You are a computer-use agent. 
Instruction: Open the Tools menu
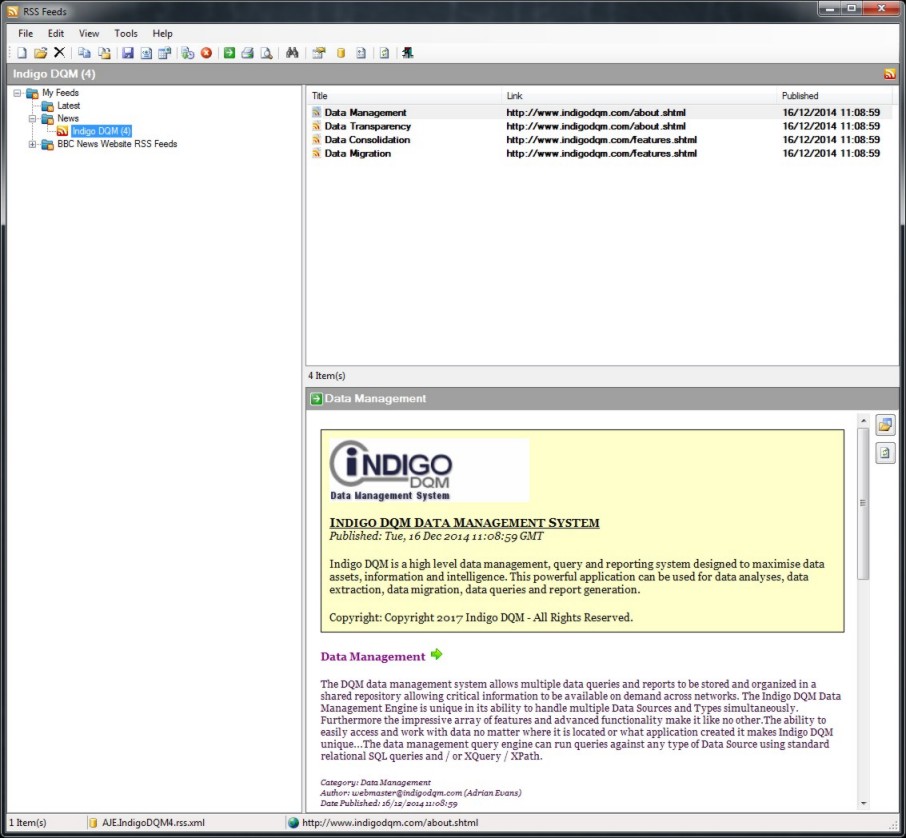(126, 33)
